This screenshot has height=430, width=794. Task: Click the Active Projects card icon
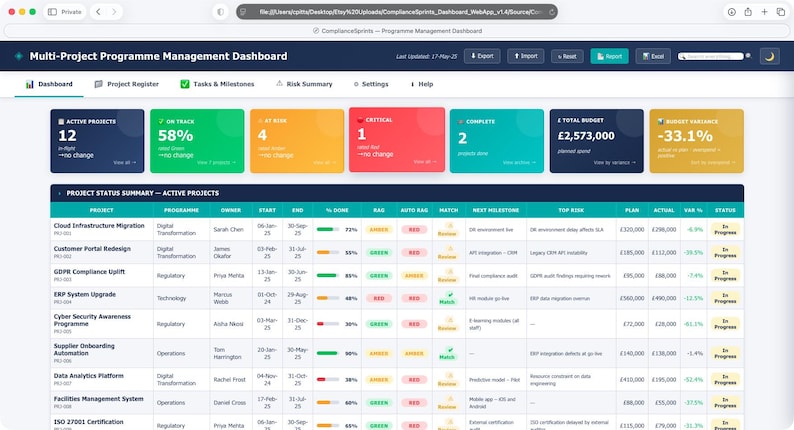61,122
